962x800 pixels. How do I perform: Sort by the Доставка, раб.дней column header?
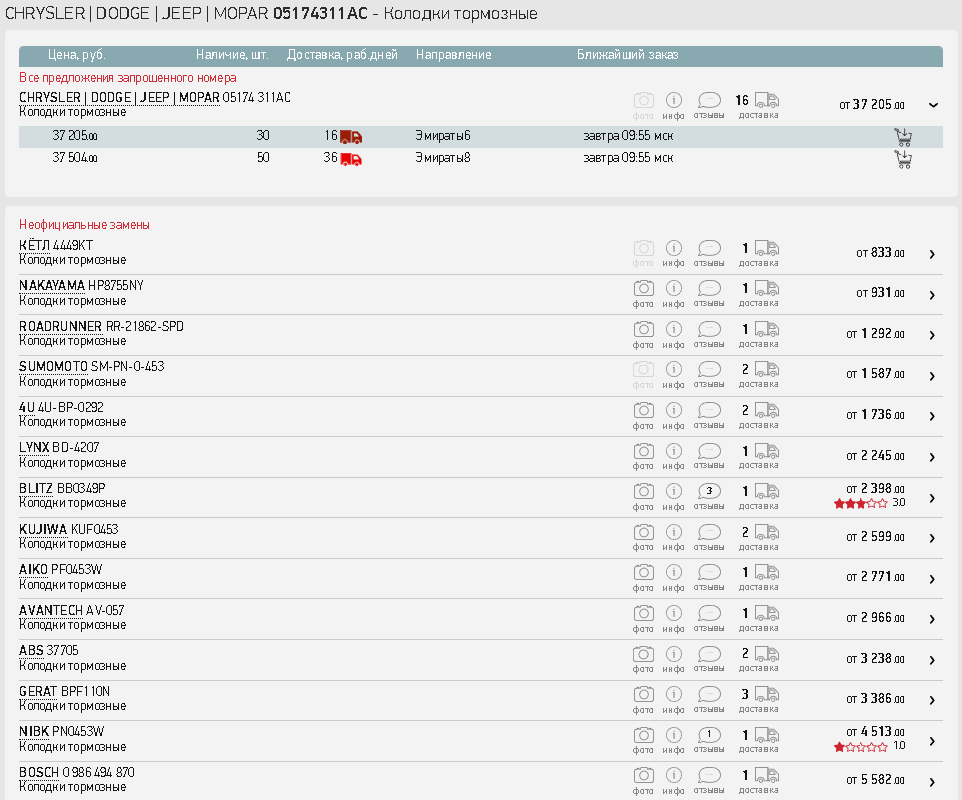[342, 55]
